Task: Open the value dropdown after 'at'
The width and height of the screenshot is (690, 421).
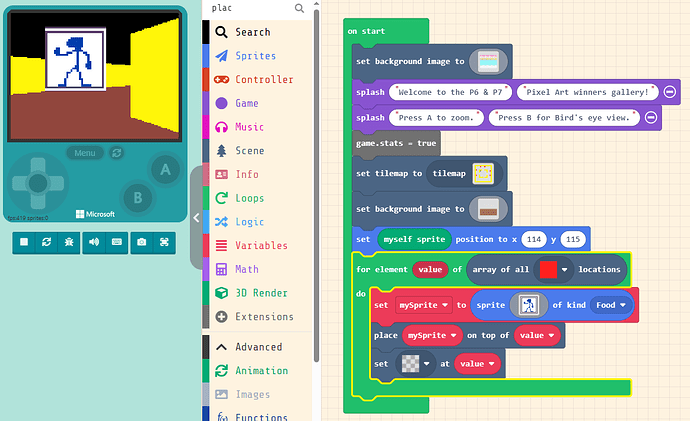Action: click(477, 364)
